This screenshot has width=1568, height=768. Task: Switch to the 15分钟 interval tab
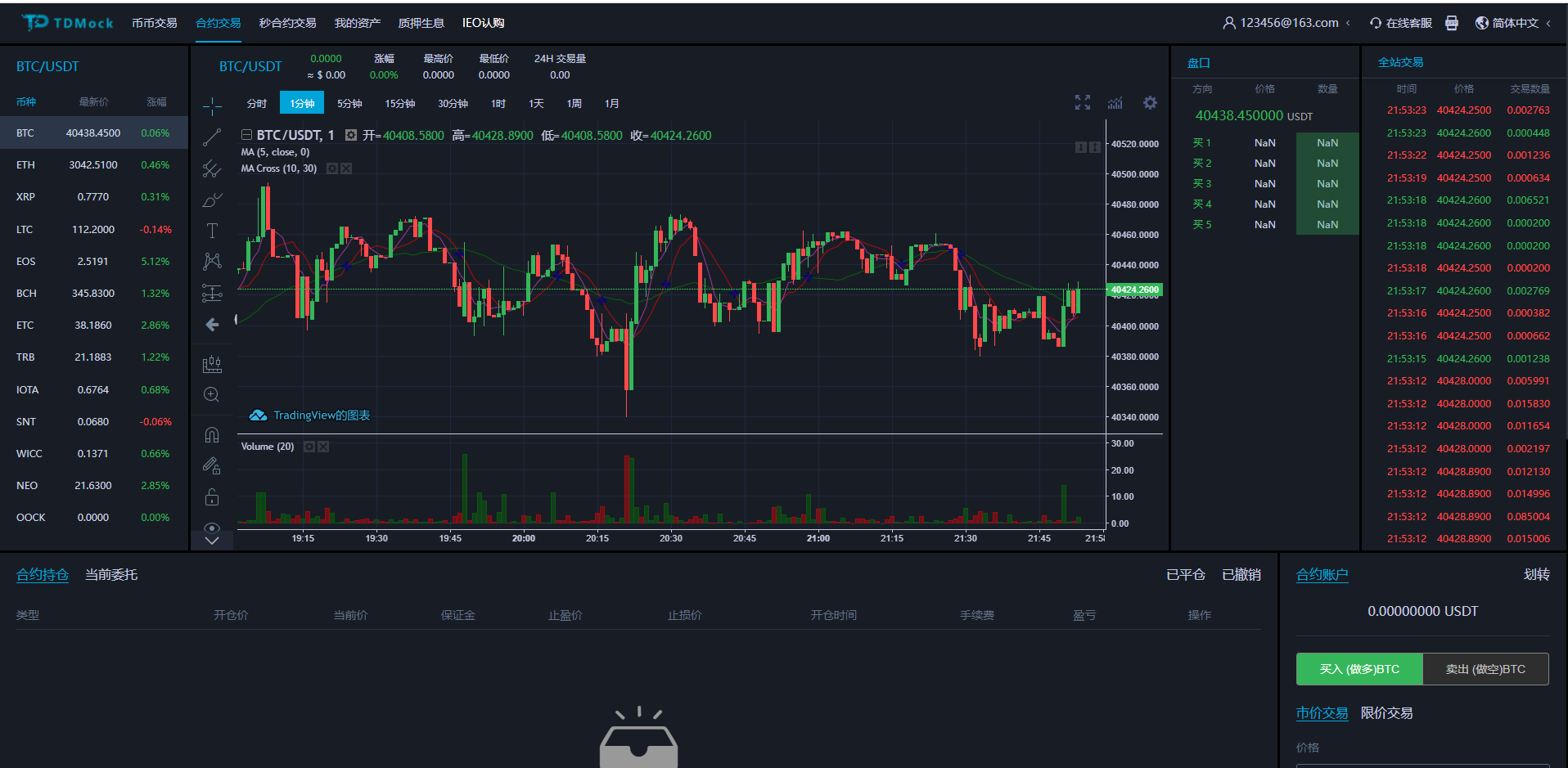point(399,103)
